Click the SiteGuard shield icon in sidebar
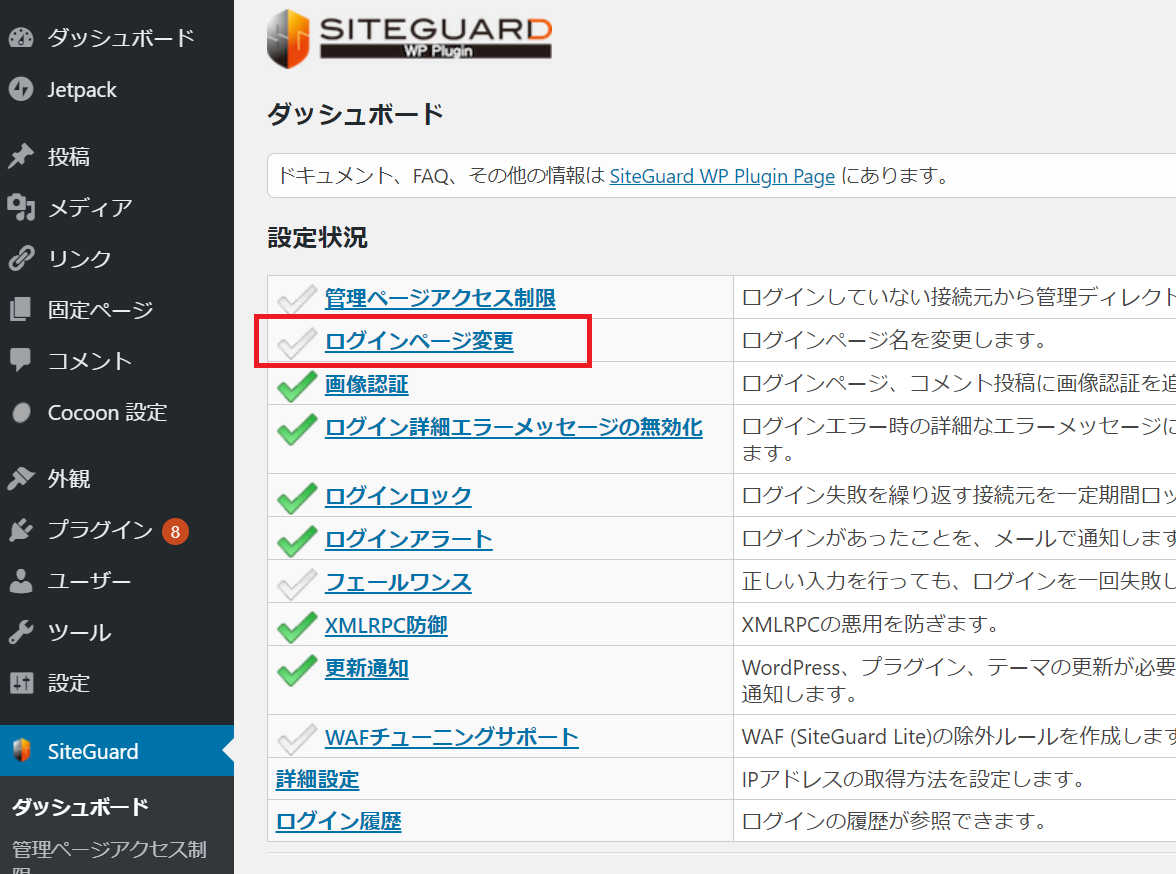1176x874 pixels. (22, 750)
